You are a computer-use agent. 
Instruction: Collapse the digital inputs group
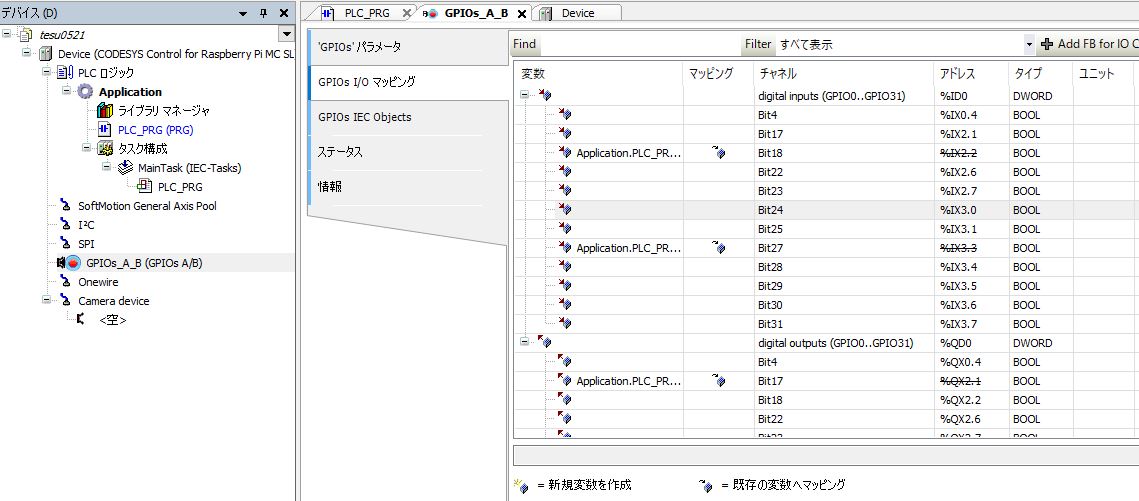[x=524, y=96]
